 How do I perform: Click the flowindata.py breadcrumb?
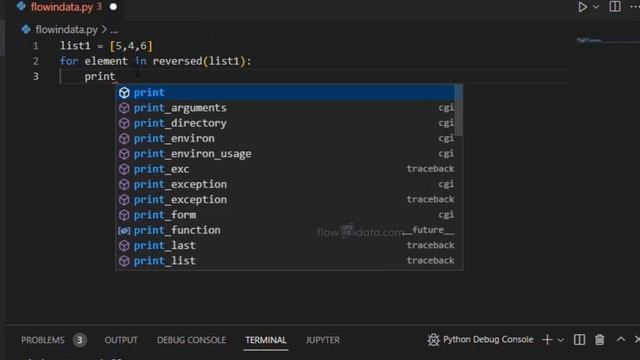pyautogui.click(x=67, y=30)
